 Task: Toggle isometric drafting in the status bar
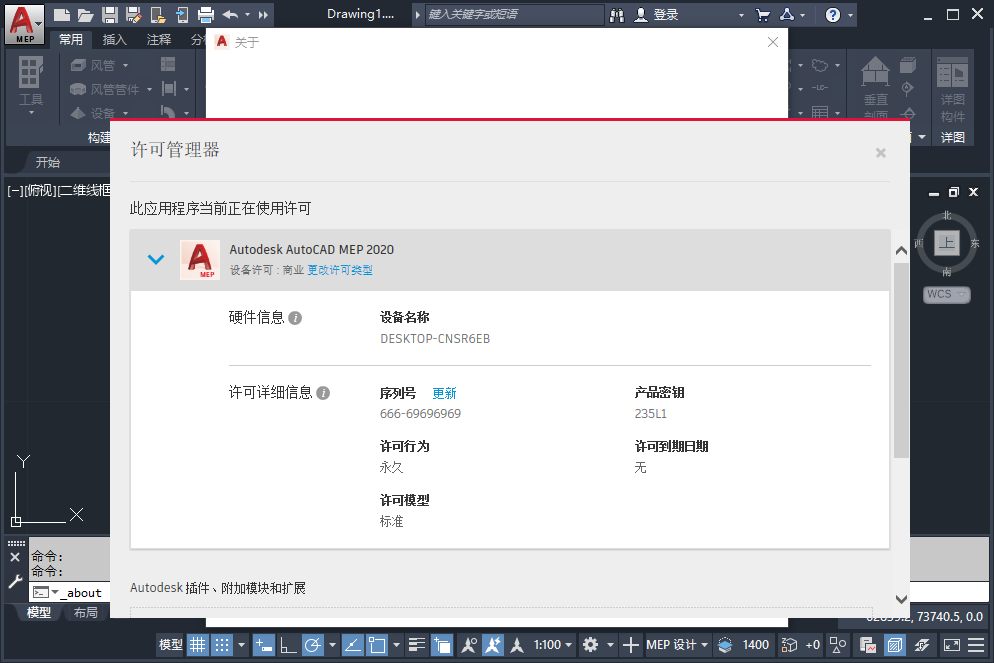coord(354,644)
